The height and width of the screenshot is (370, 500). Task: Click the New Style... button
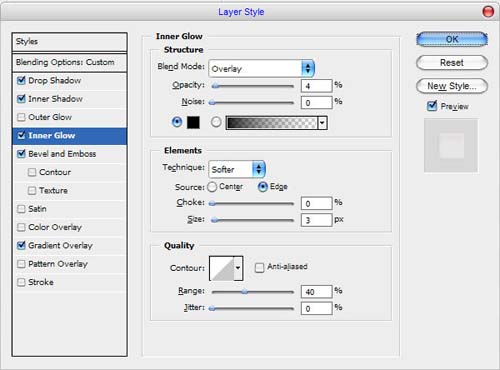pyautogui.click(x=452, y=86)
